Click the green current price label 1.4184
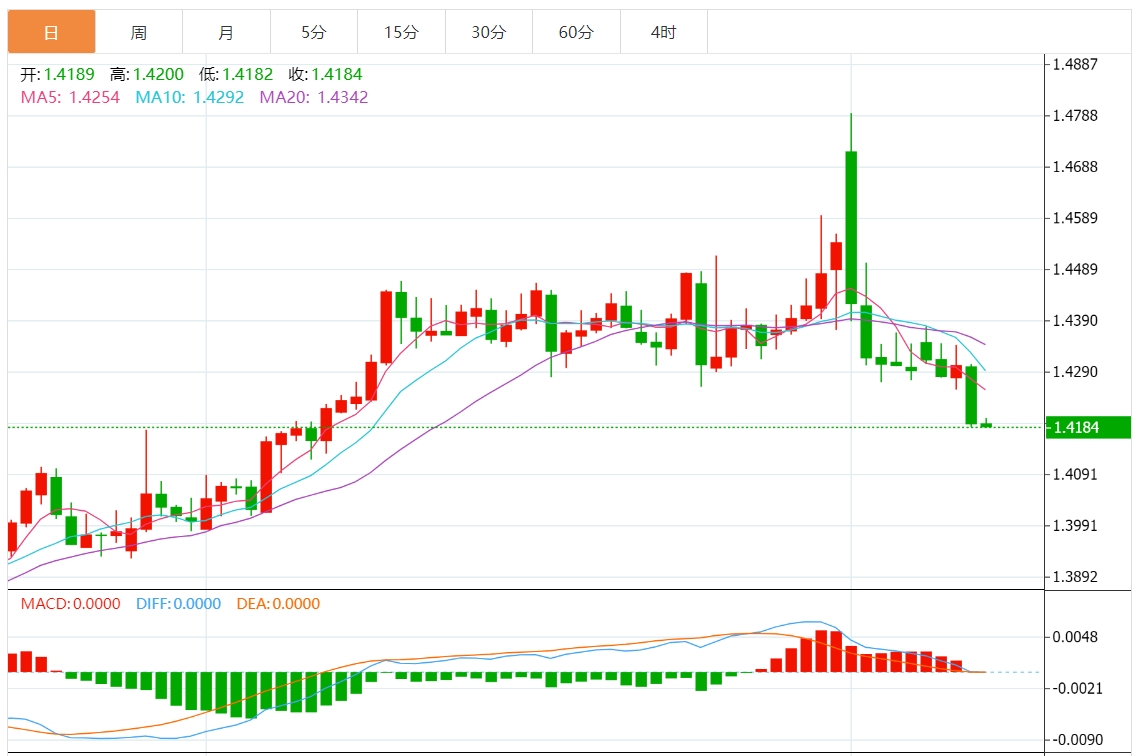Image resolution: width=1140 pixels, height=756 pixels. click(1088, 427)
